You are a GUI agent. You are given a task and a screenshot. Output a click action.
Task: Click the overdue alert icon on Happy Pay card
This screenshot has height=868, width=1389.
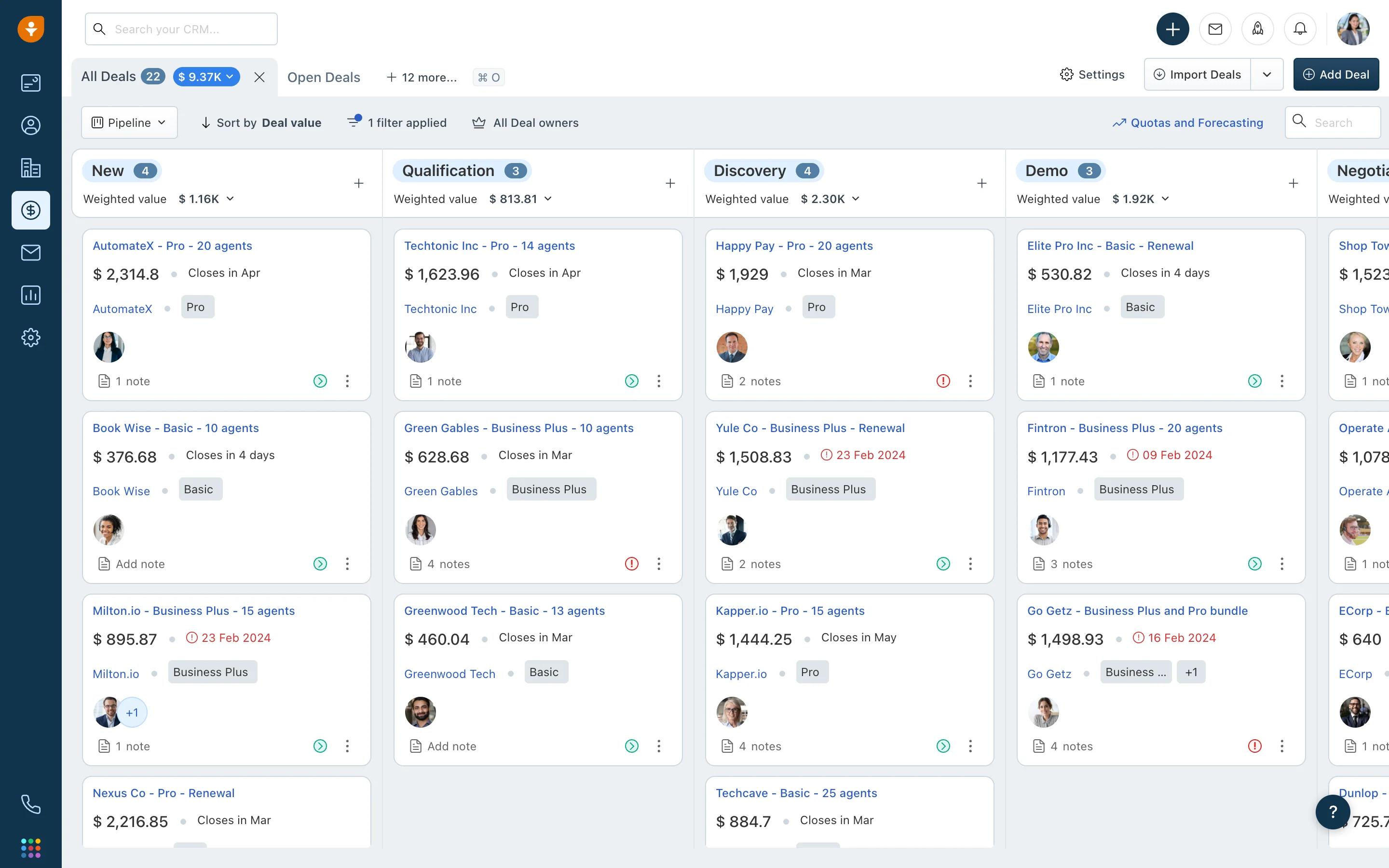point(943,381)
